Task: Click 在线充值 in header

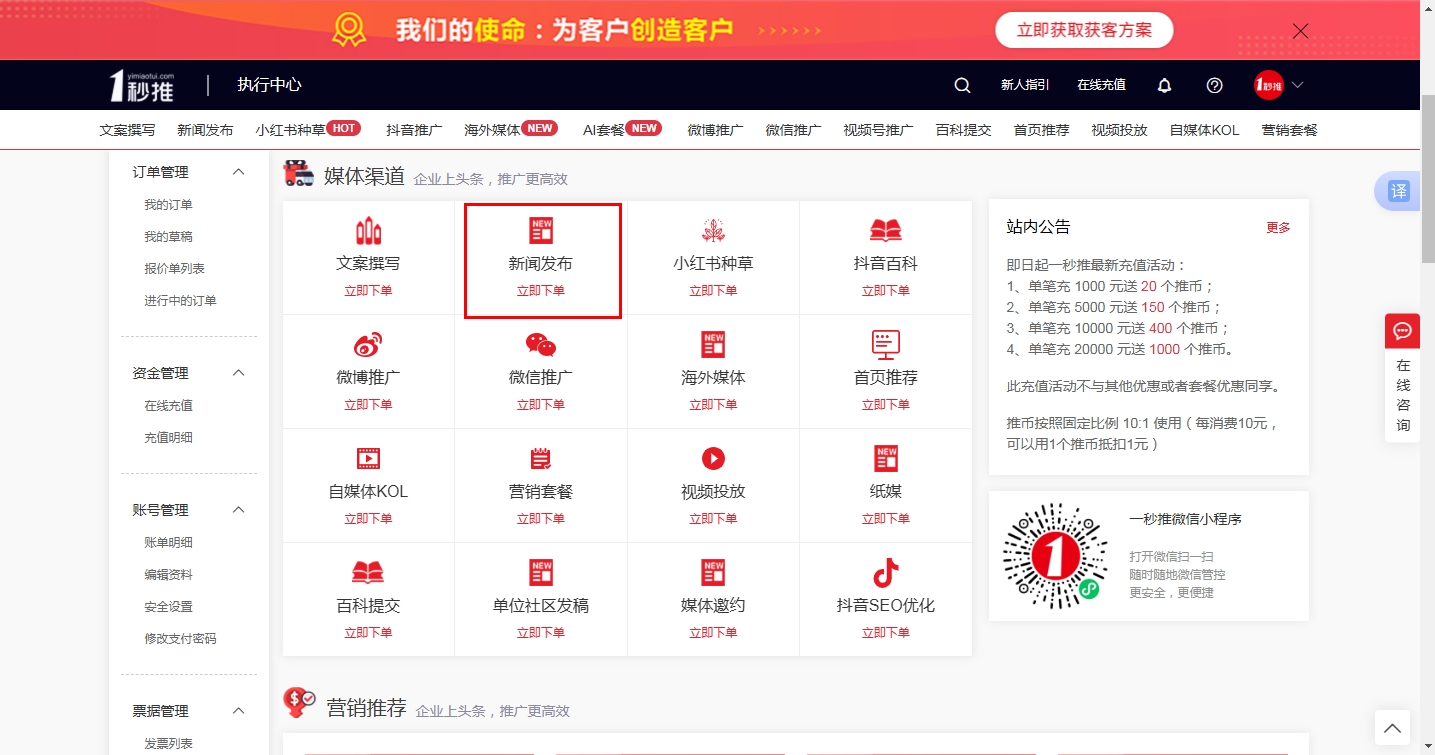Action: (x=1101, y=86)
